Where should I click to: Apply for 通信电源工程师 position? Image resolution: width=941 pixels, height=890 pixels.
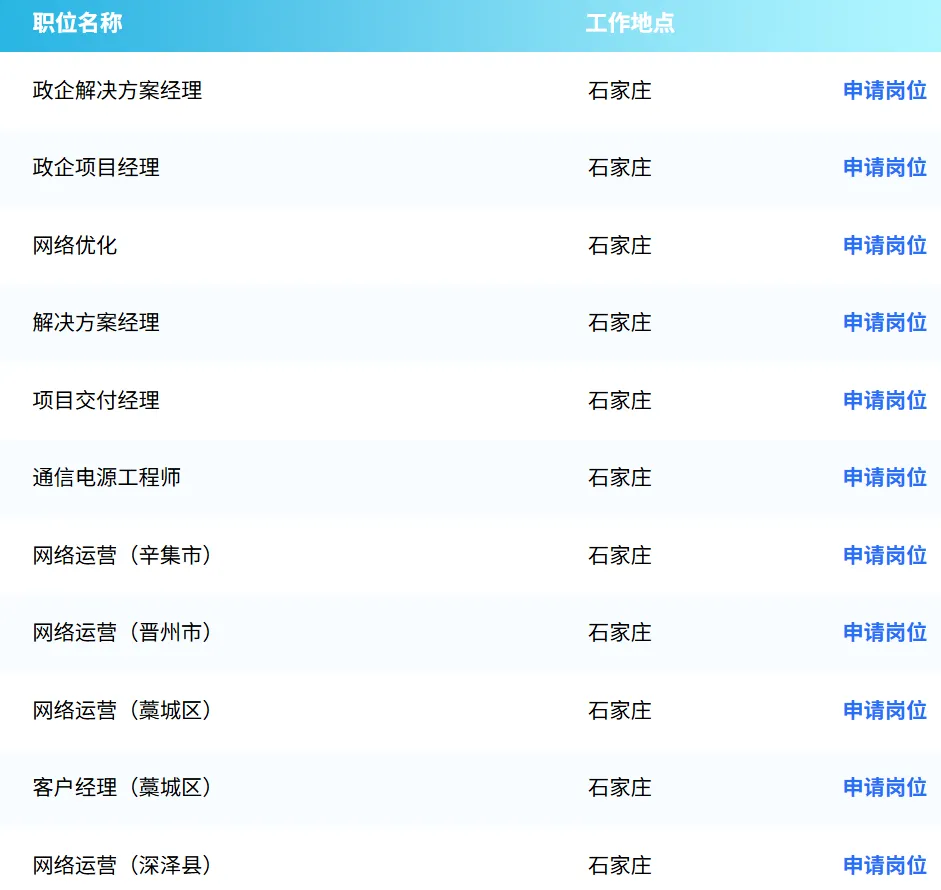click(x=885, y=478)
